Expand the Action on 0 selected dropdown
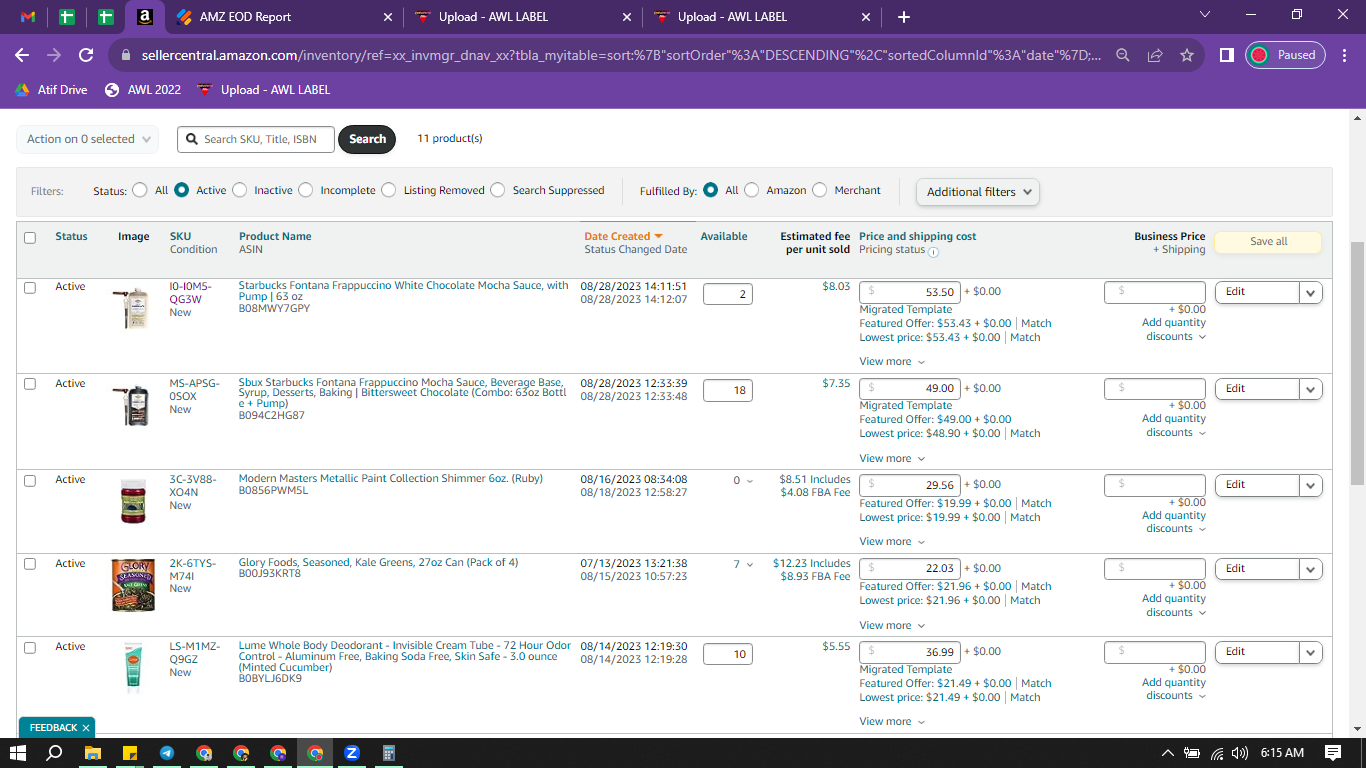This screenshot has width=1366, height=768. click(x=88, y=139)
